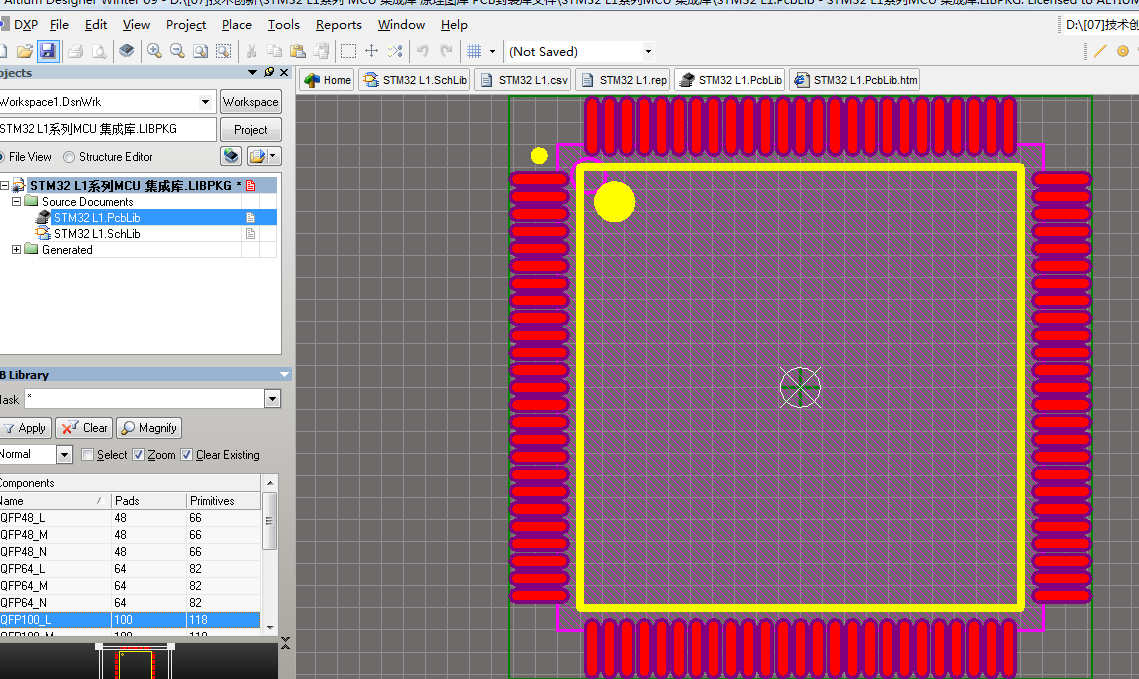Viewport: 1139px width, 679px height.
Task: Open the Workspace1.DsnWrk dropdown arrow
Action: (206, 102)
